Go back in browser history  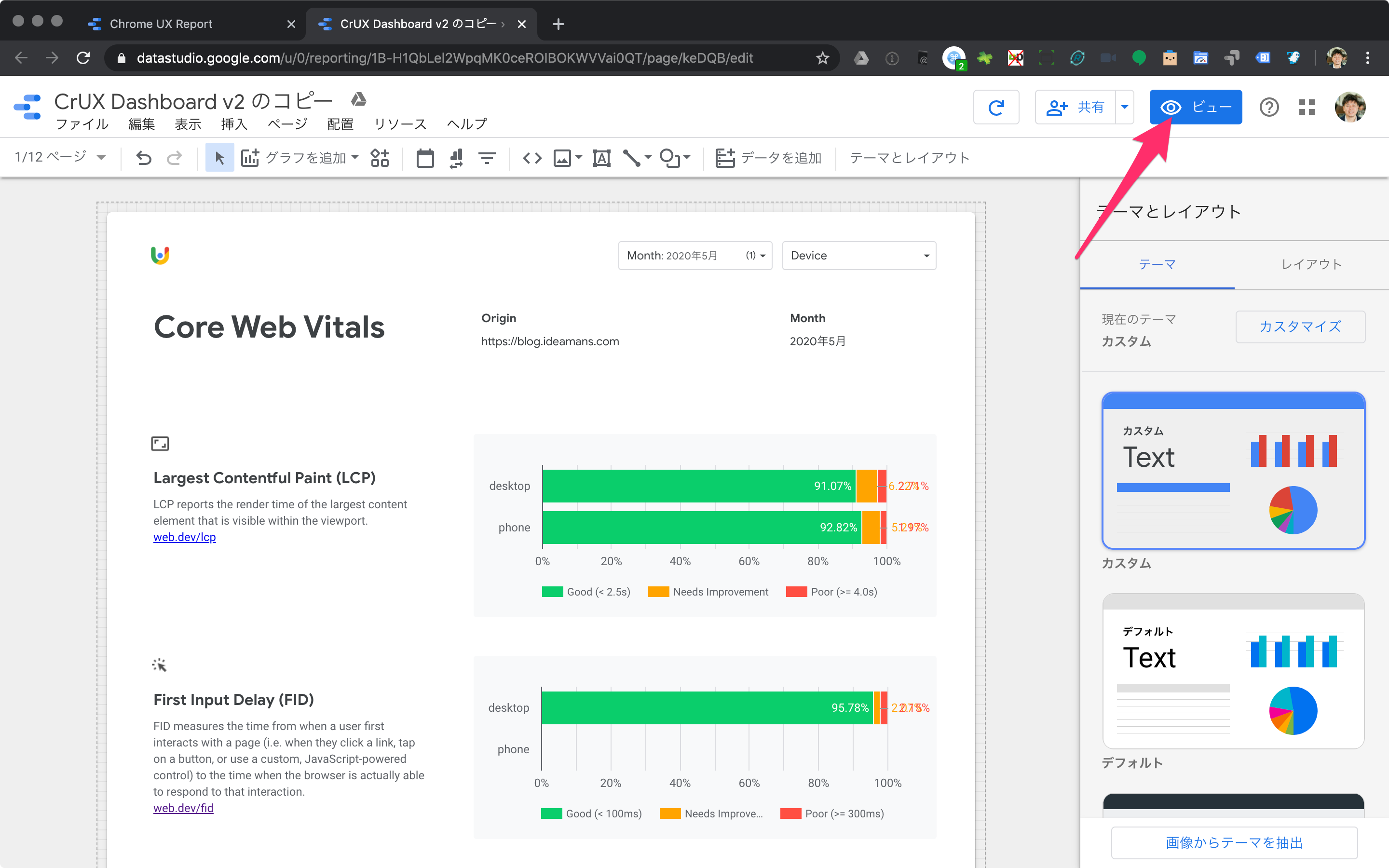(21, 58)
